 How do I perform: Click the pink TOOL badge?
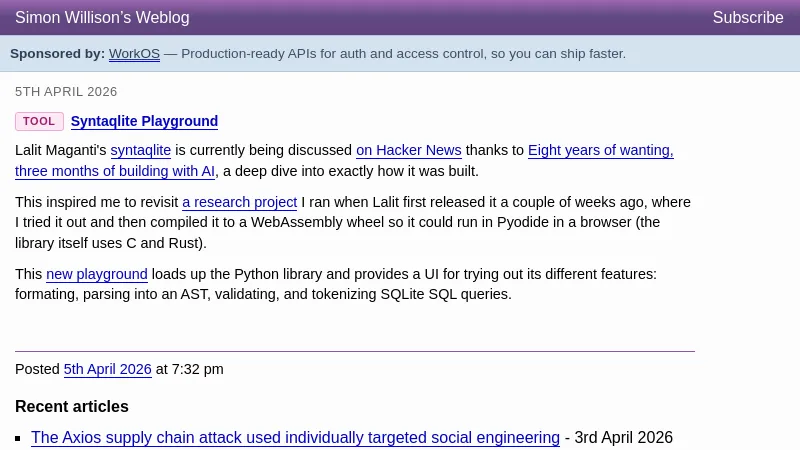tap(39, 121)
